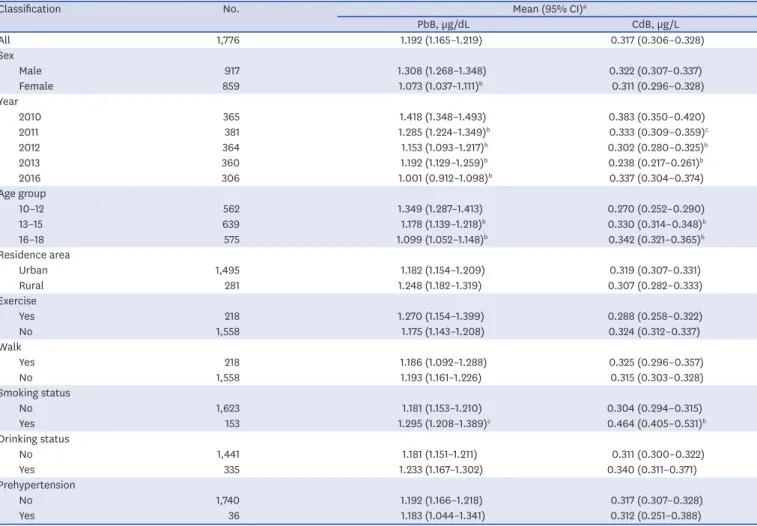Click the "Walk" category label
Screen dimensions: 757x526
click(x=11, y=347)
